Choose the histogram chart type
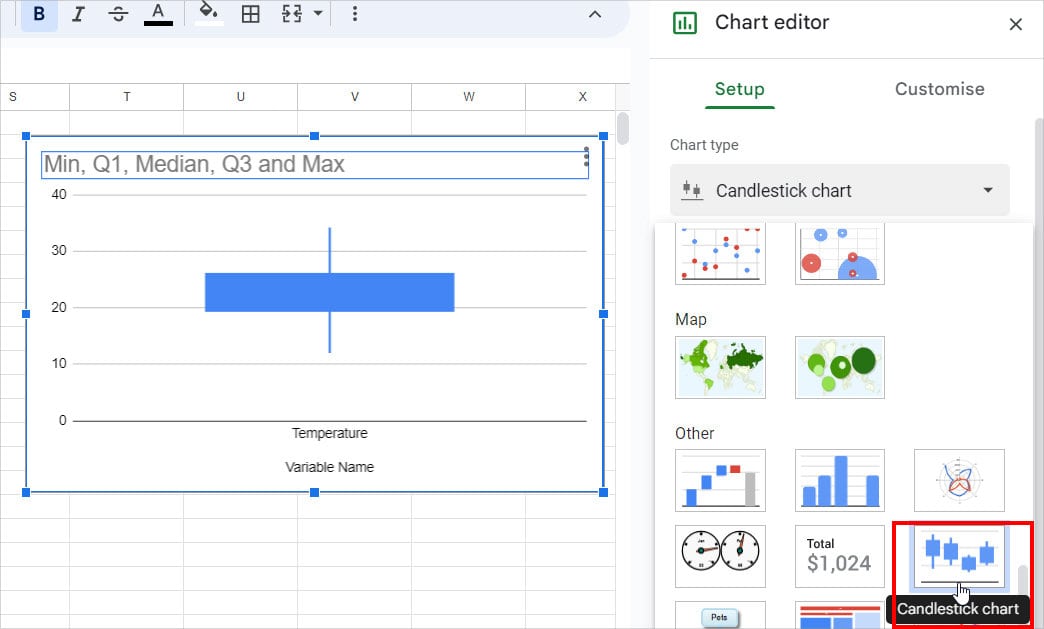1044x629 pixels. coord(840,480)
